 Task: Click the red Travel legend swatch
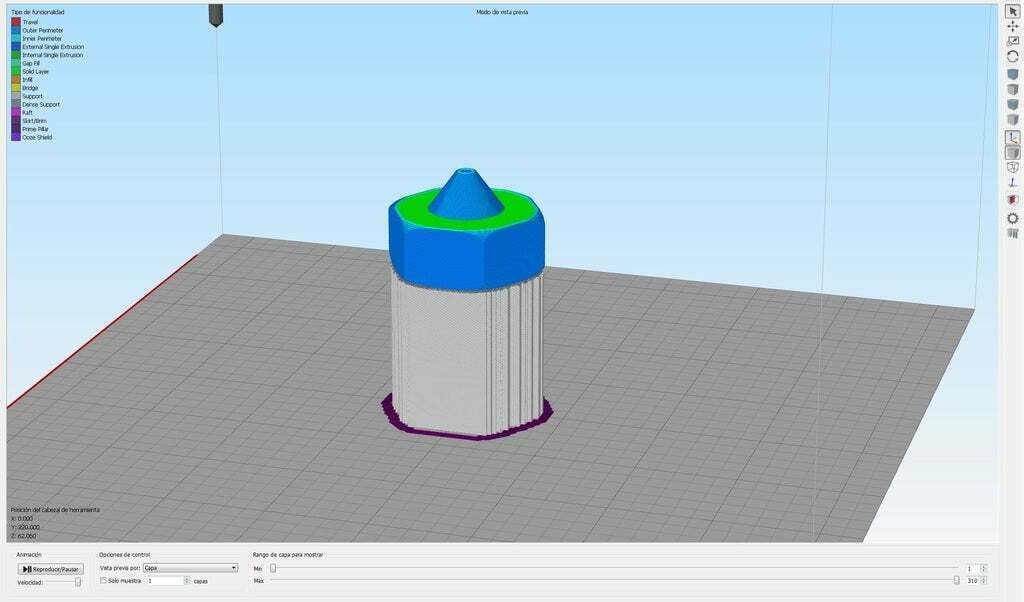click(x=16, y=22)
